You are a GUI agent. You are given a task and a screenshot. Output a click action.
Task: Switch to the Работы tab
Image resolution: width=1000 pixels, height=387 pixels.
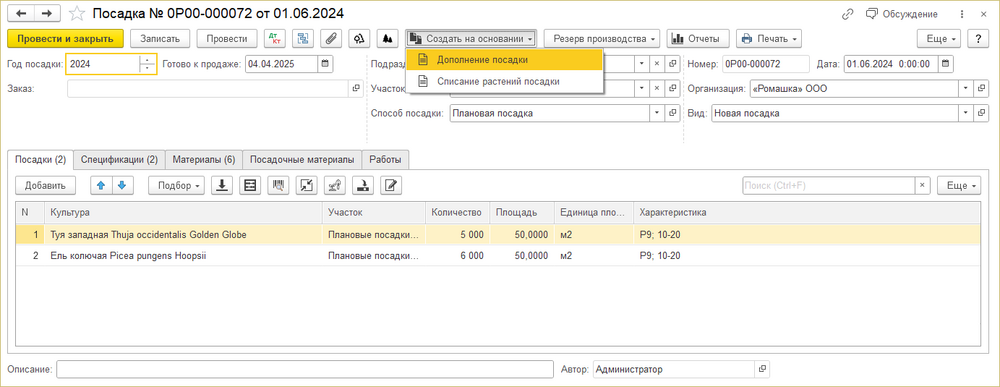point(385,159)
